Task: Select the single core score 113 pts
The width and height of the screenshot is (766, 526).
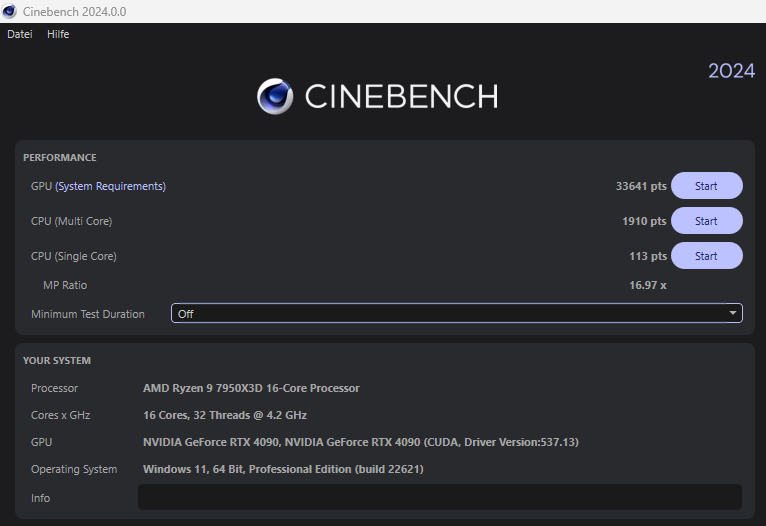Action: [648, 256]
